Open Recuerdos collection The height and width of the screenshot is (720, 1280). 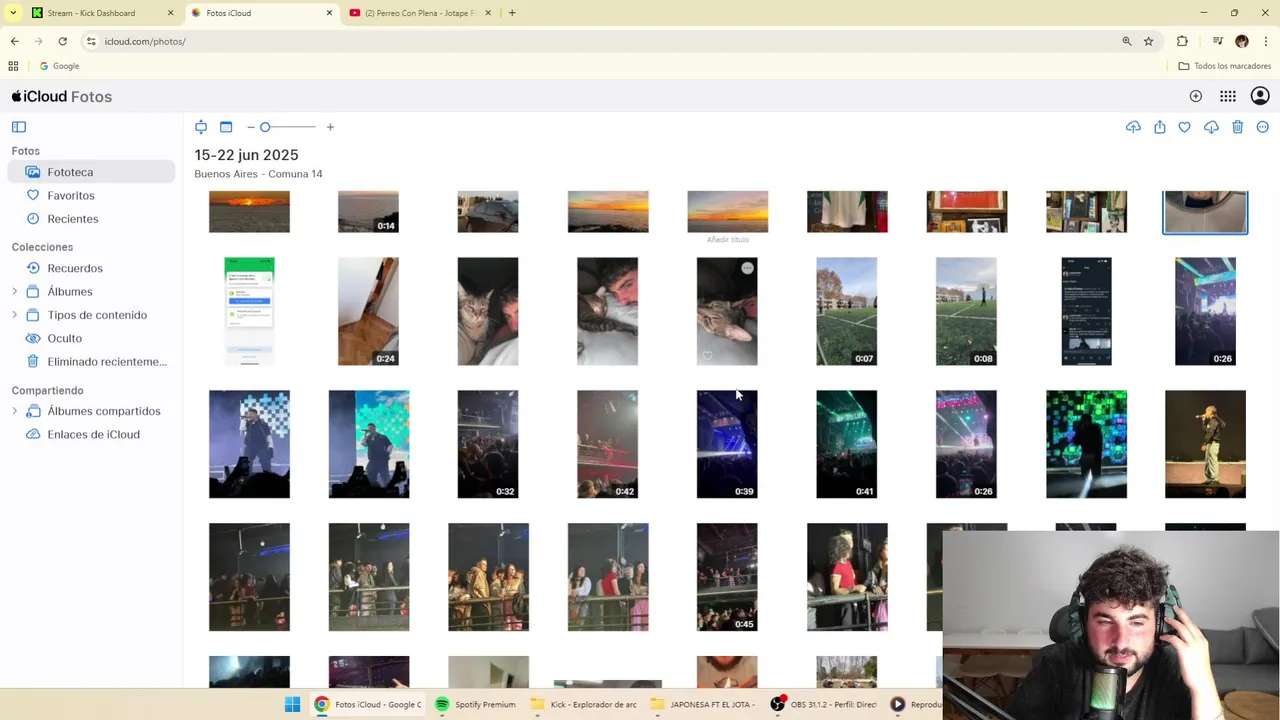pos(75,268)
